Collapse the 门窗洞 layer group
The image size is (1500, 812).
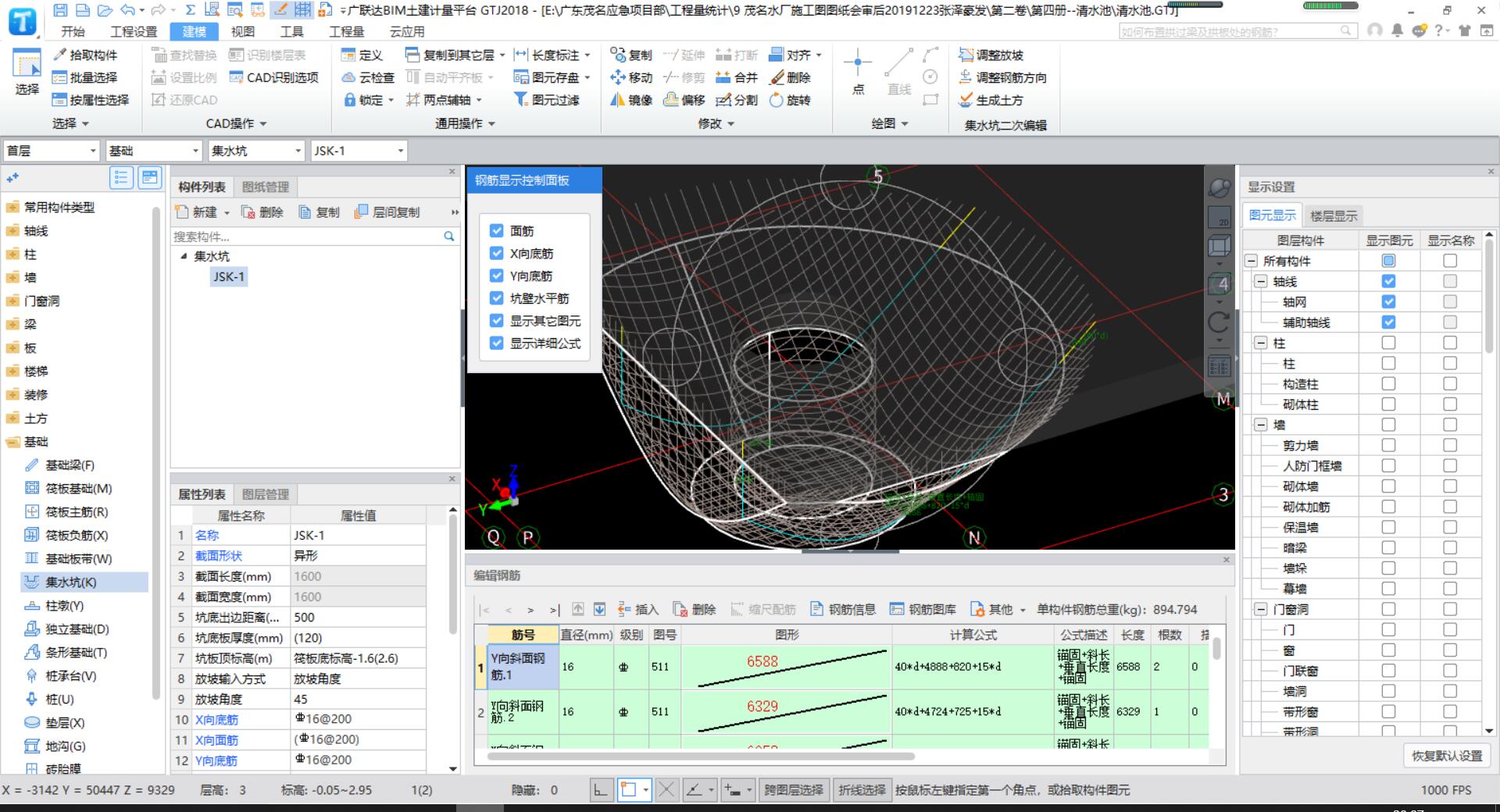[1260, 609]
